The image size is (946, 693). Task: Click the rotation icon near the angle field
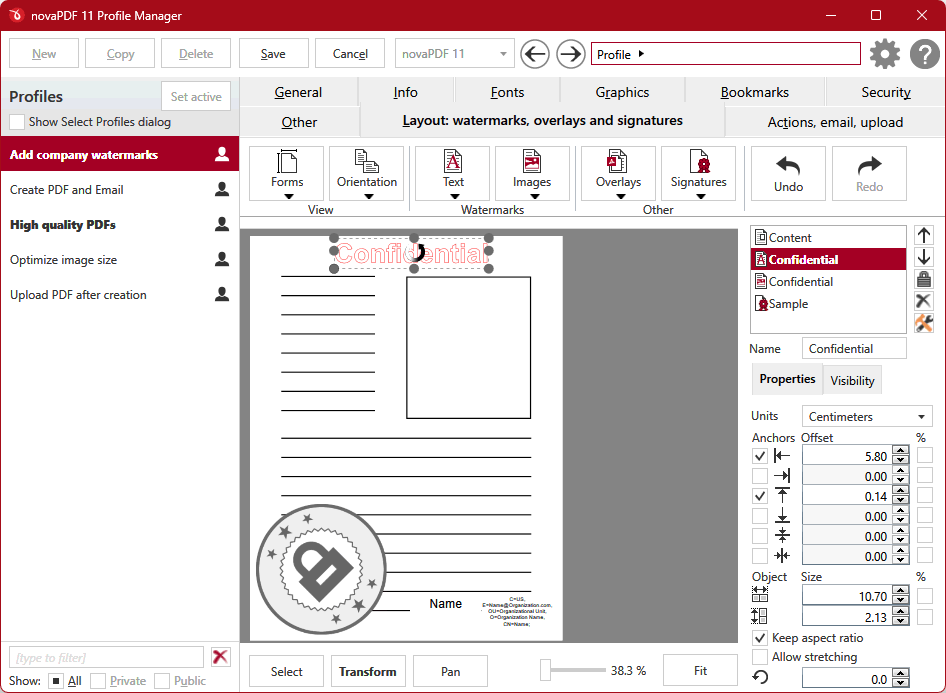click(761, 677)
